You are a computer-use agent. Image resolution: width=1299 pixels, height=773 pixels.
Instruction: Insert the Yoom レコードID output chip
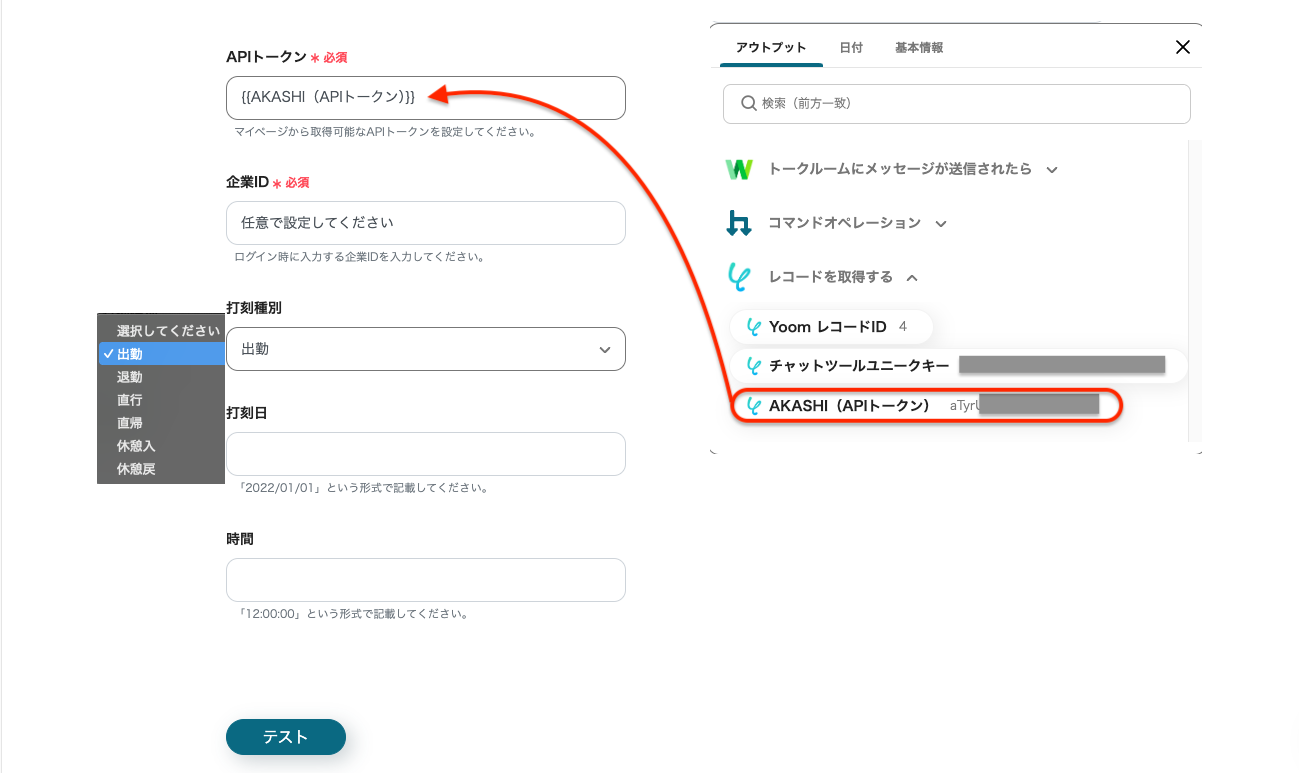[x=831, y=327]
